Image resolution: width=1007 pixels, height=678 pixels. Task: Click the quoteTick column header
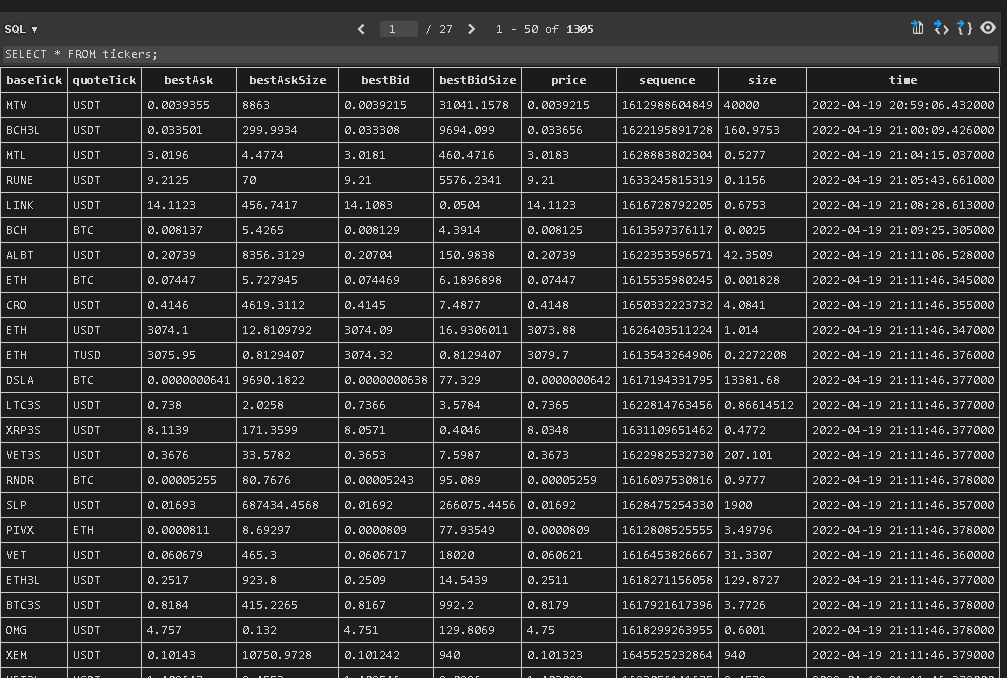pyautogui.click(x=103, y=80)
